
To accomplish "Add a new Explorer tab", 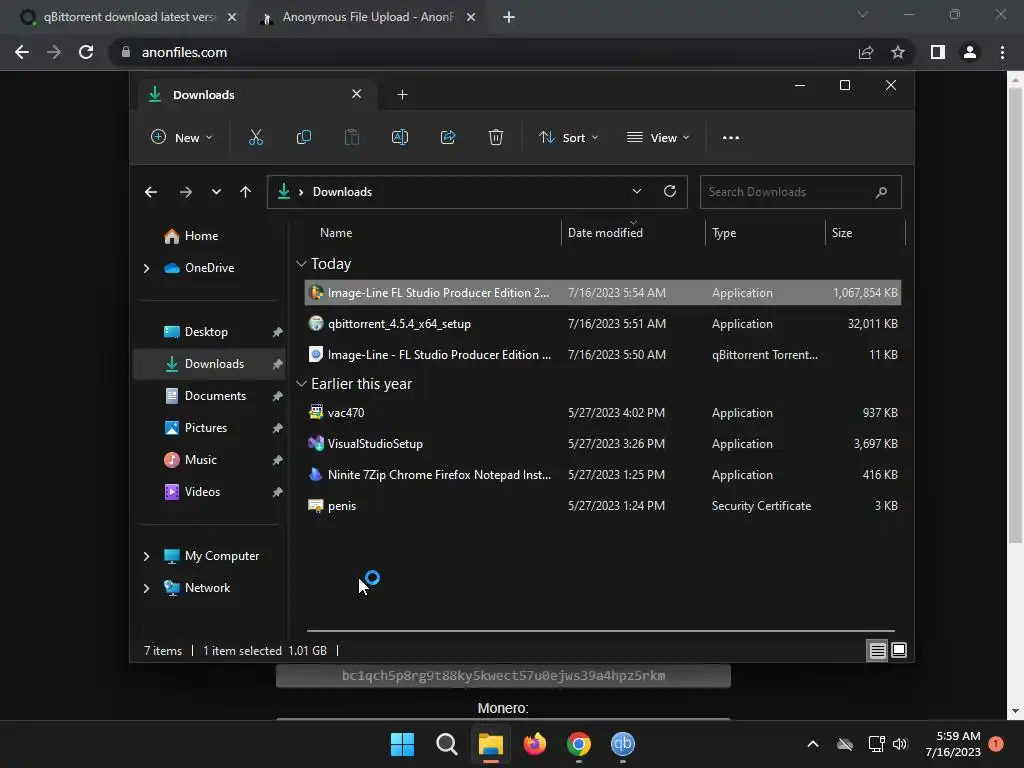I will [402, 95].
